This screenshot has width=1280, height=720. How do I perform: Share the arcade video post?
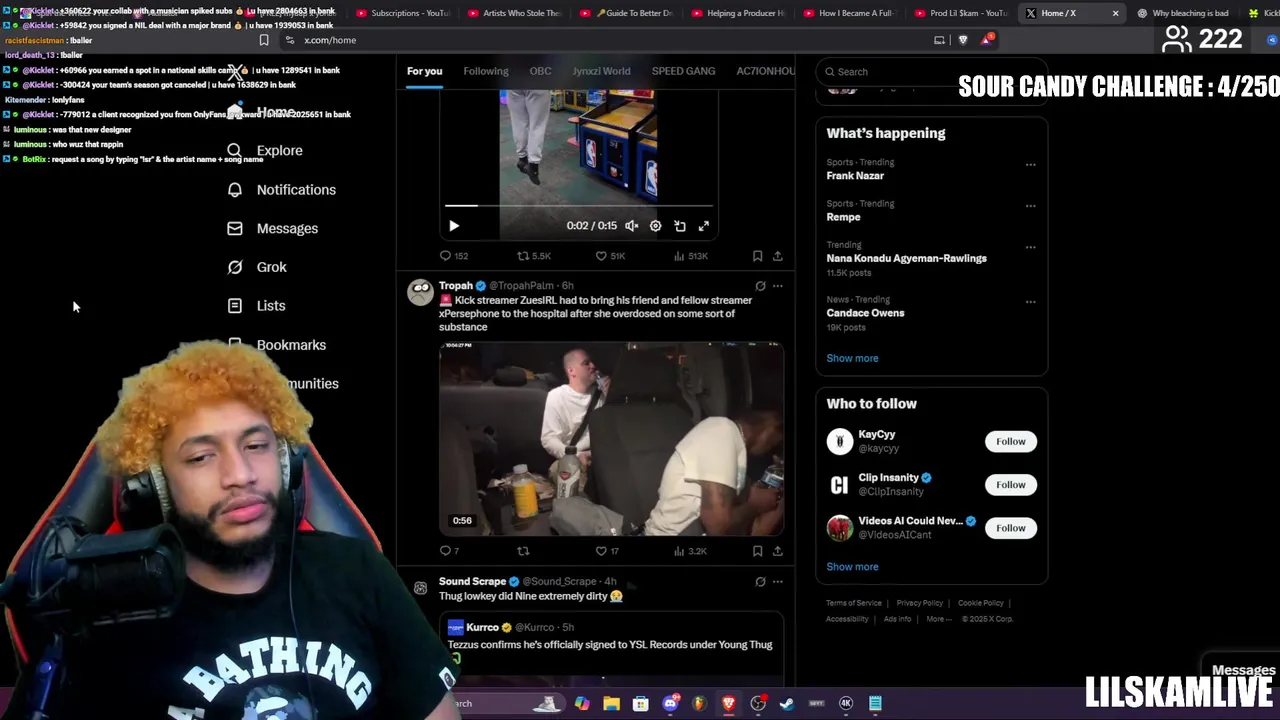(x=777, y=256)
